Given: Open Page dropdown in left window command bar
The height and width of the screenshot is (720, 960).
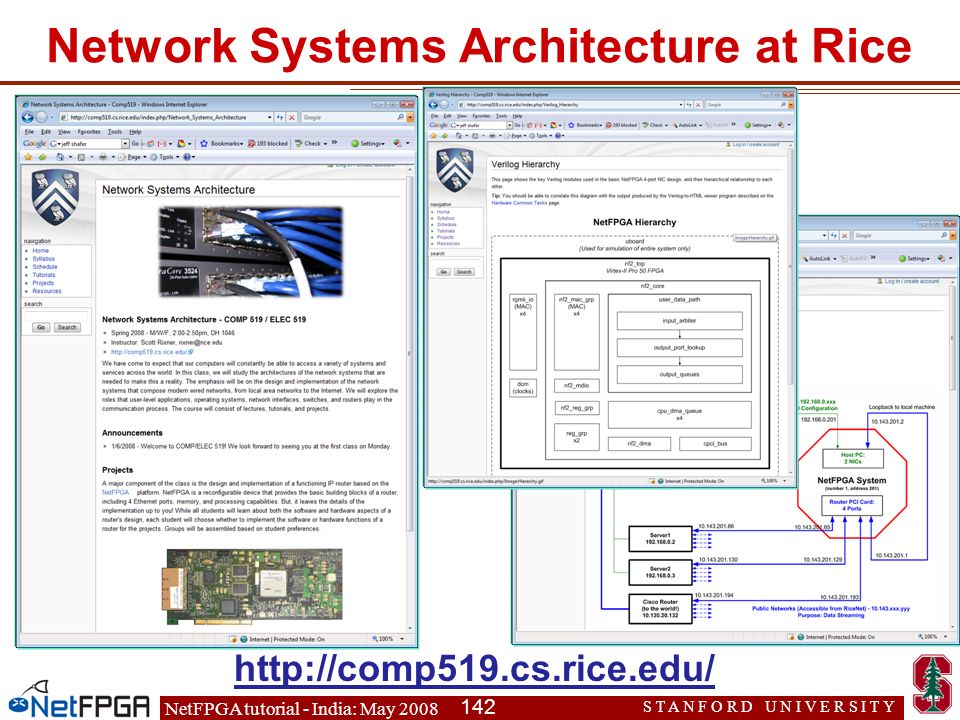Looking at the screenshot, I should coord(134,157).
